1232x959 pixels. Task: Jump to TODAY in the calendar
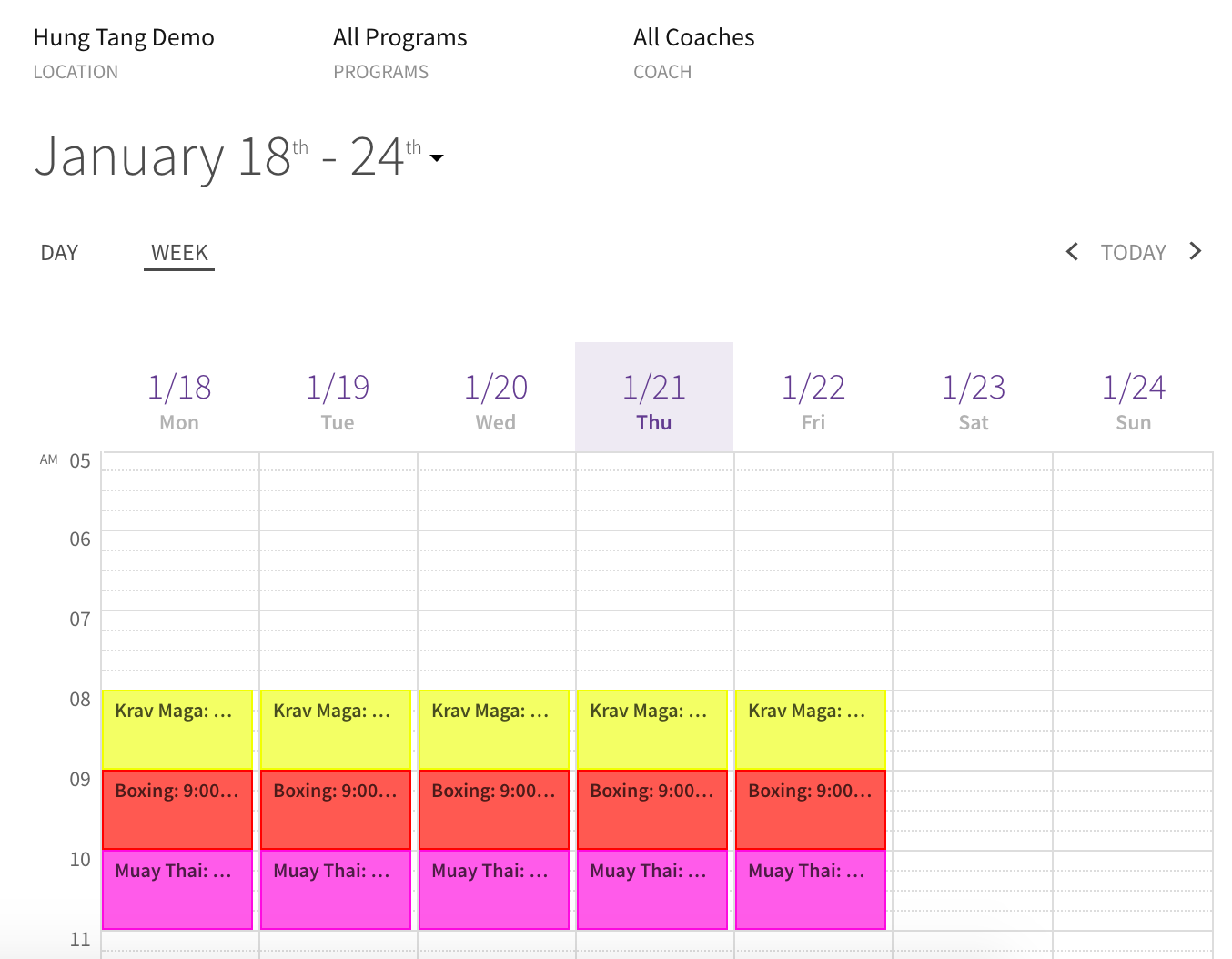coord(1134,253)
